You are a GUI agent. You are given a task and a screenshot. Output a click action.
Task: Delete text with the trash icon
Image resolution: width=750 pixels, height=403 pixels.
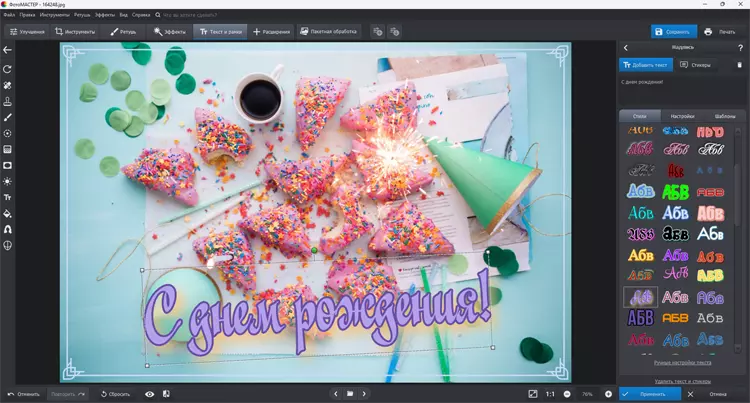click(739, 65)
